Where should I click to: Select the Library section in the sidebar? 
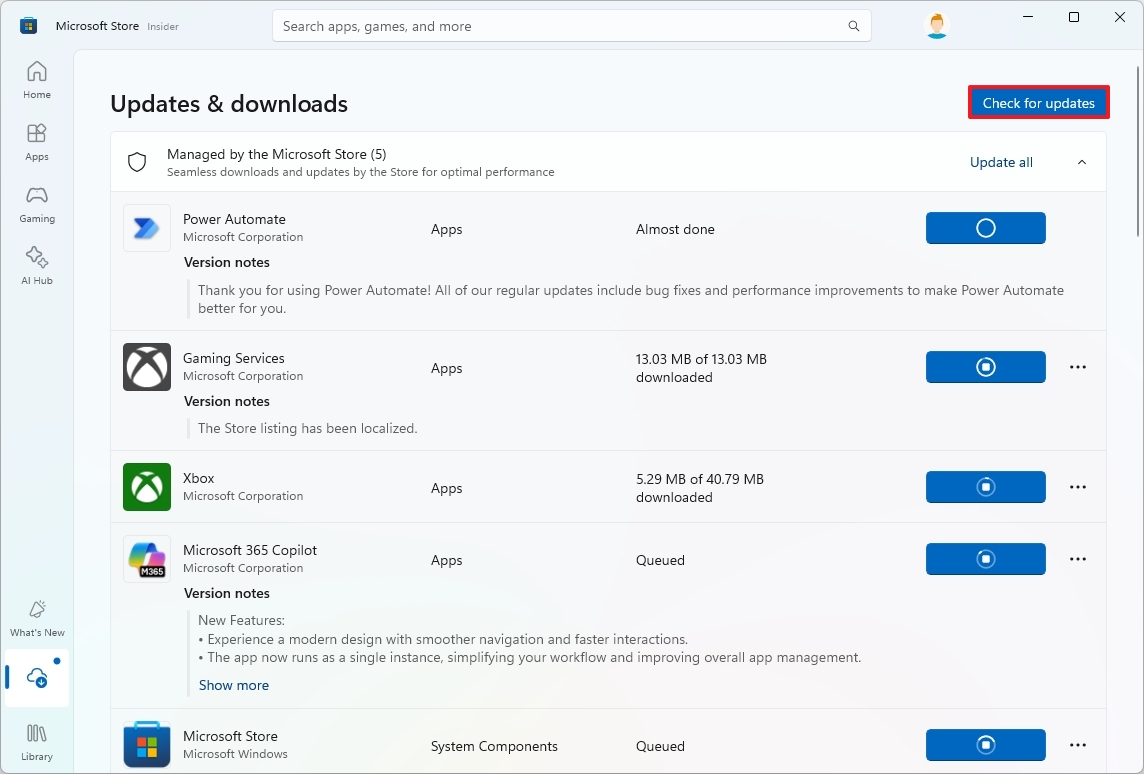[x=36, y=741]
